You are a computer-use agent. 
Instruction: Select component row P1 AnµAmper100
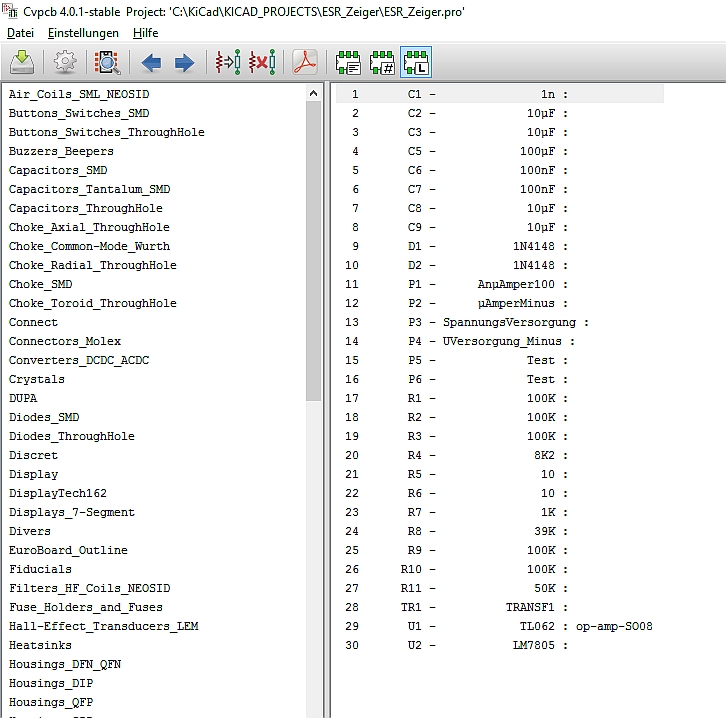click(x=500, y=284)
